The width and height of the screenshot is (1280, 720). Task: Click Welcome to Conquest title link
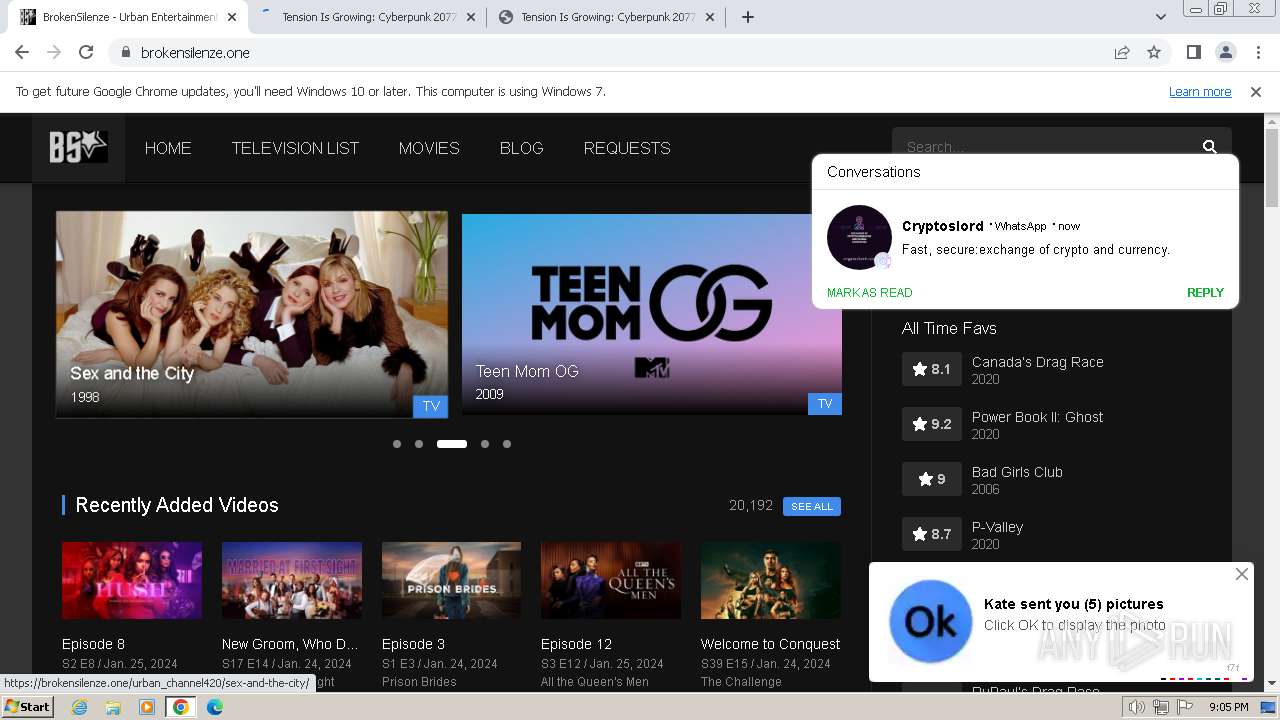(x=770, y=644)
